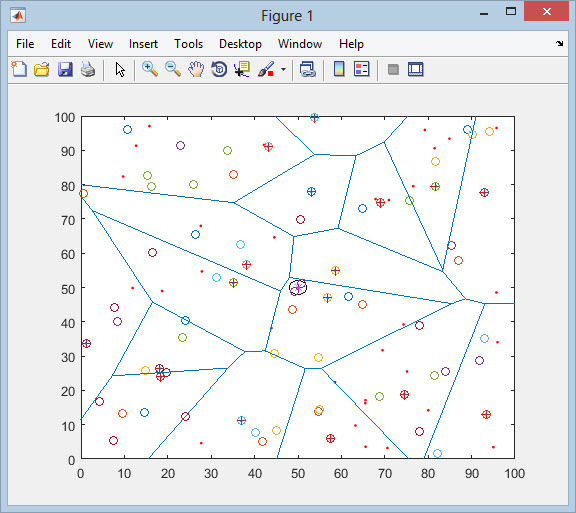Open the Insert menu
The height and width of the screenshot is (513, 576).
143,44
